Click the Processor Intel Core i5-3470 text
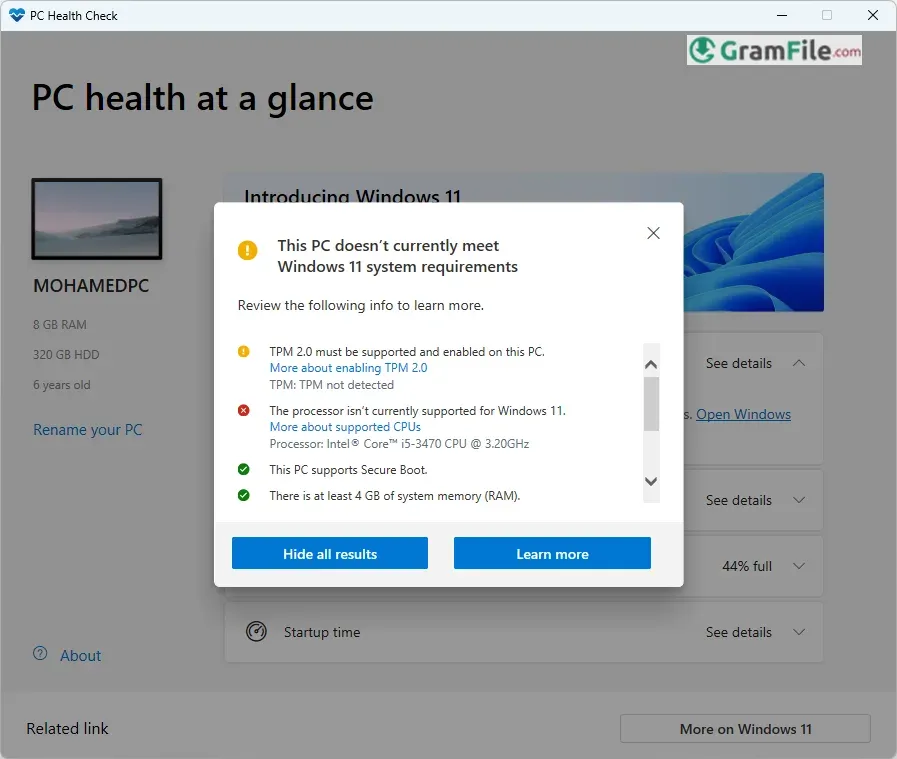897x759 pixels. (399, 444)
